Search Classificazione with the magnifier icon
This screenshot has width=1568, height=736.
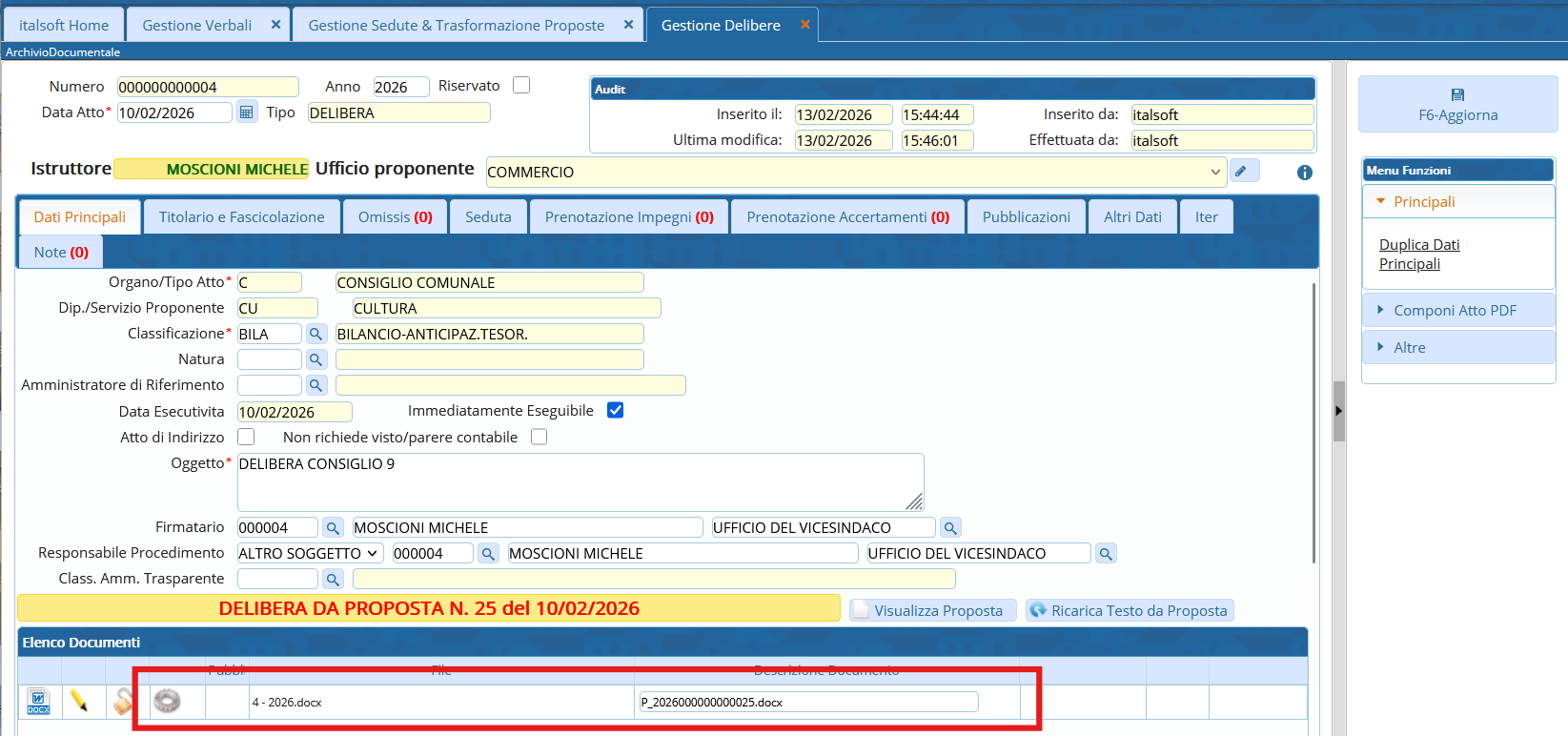pyautogui.click(x=316, y=335)
